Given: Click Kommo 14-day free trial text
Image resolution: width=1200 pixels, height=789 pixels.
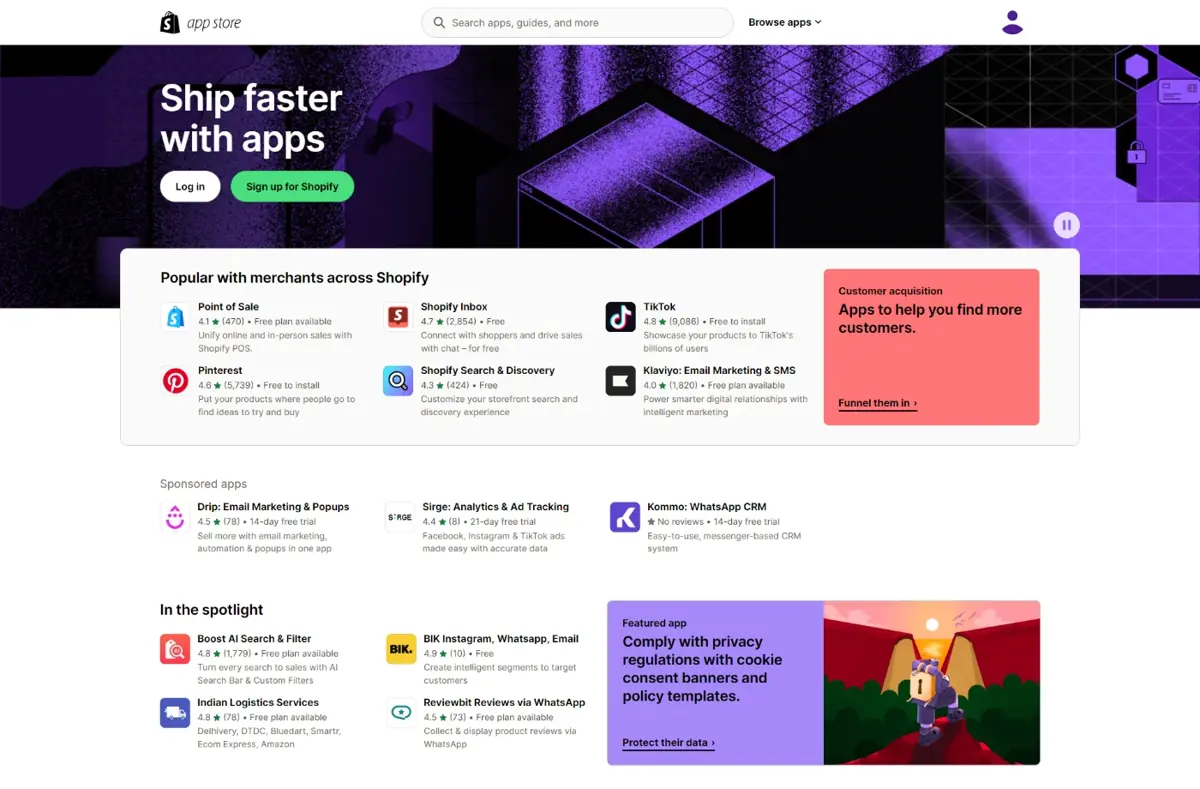Looking at the screenshot, I should click(747, 522).
